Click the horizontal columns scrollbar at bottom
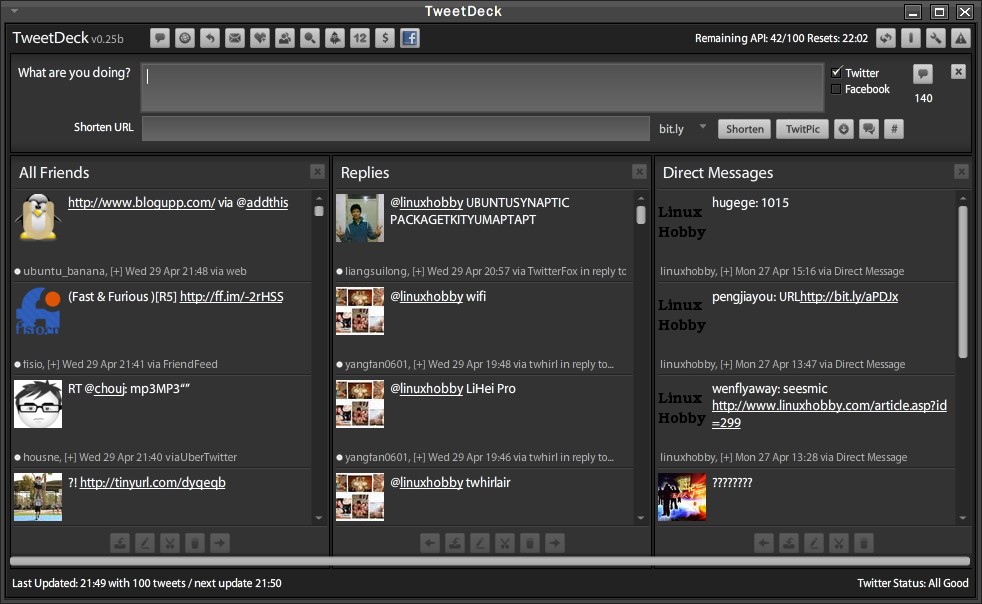Viewport: 982px width, 604px height. pyautogui.click(x=490, y=561)
